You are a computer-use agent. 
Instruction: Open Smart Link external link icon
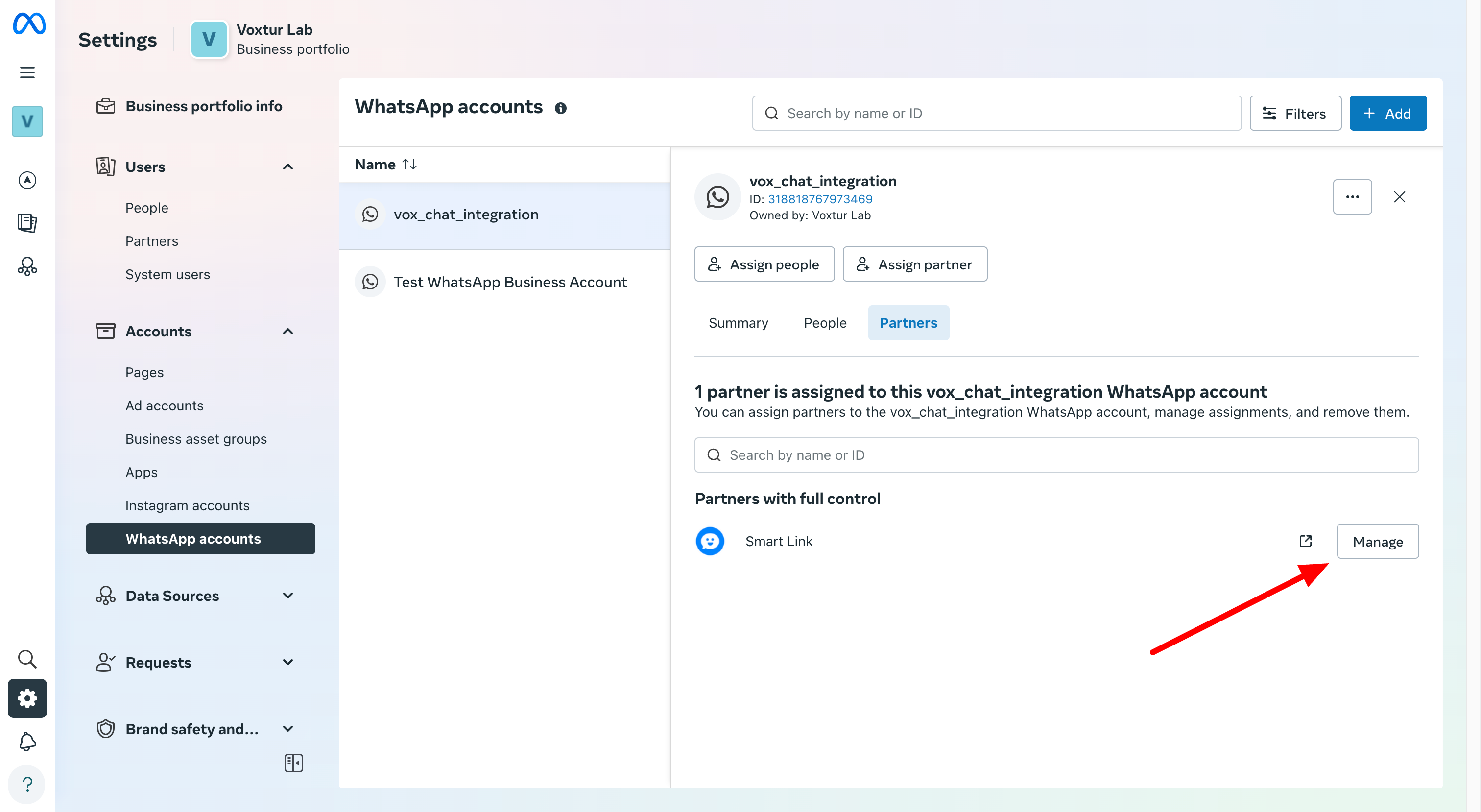1305,541
